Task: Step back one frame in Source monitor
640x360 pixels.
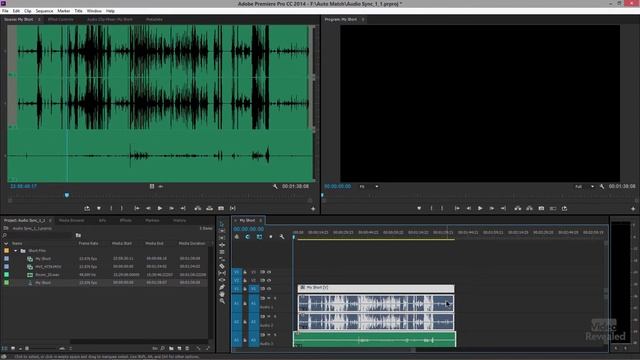Action: pos(148,208)
